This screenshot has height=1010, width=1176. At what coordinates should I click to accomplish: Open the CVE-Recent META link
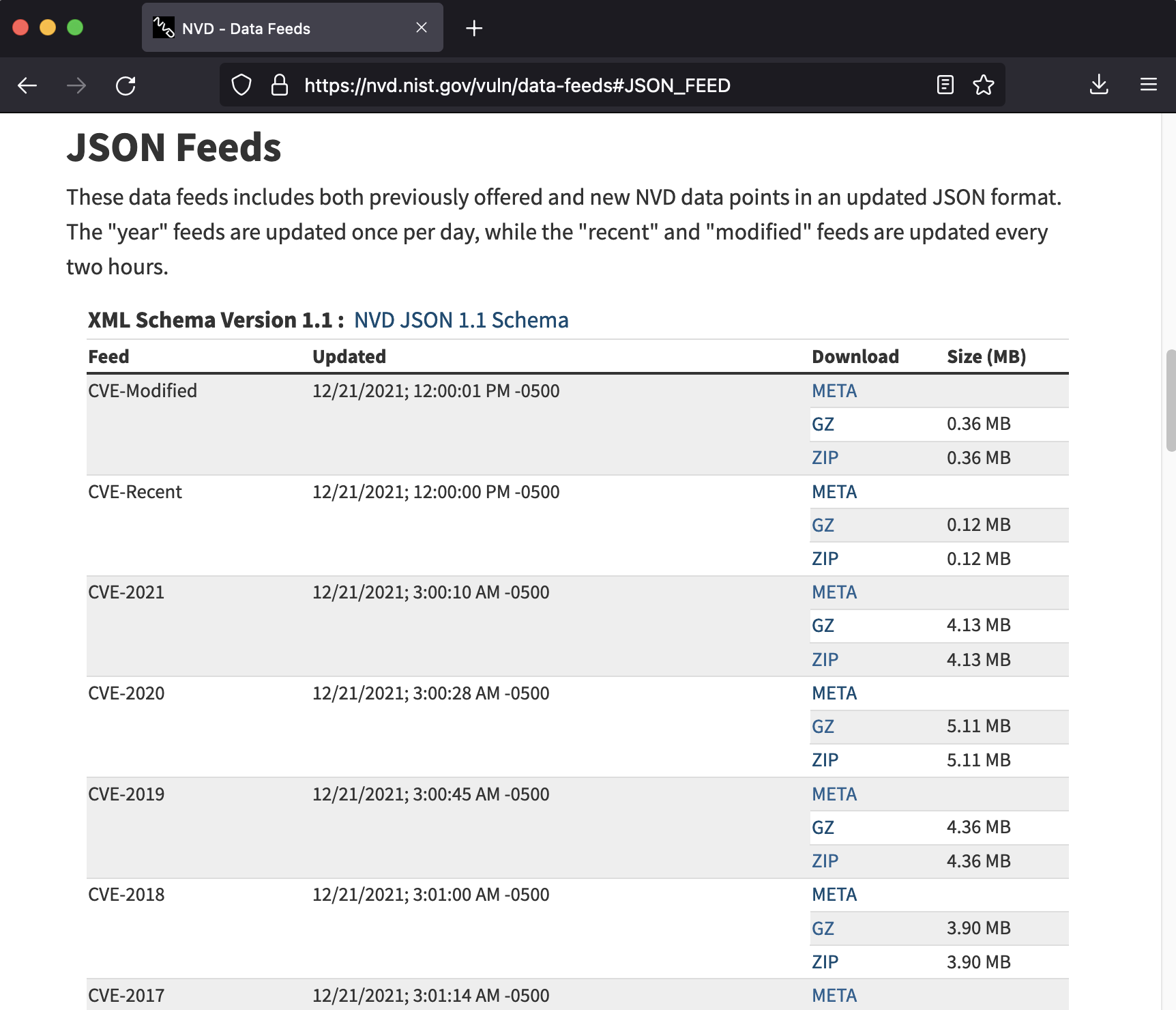[834, 492]
